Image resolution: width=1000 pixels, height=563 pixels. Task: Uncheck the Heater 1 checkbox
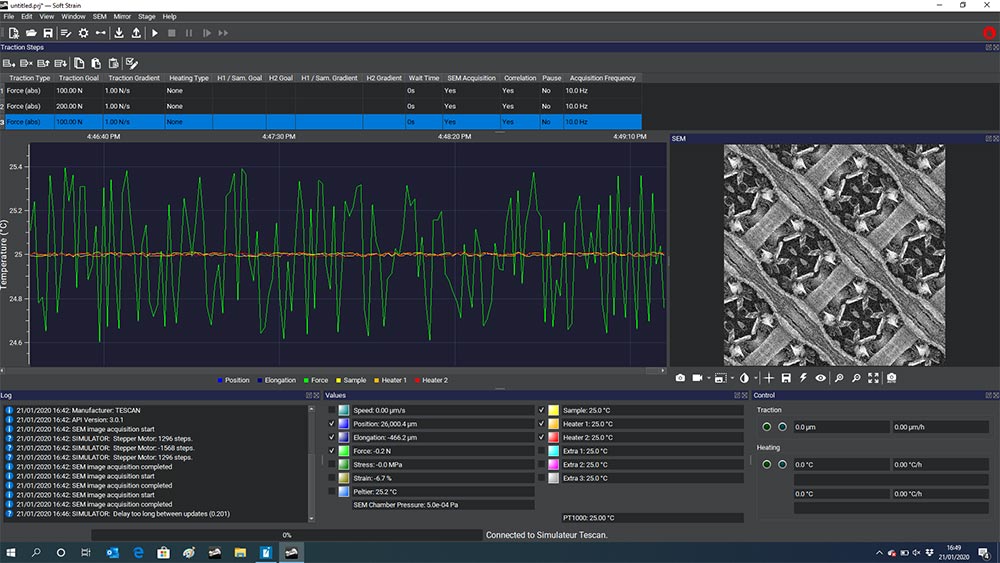[541, 423]
